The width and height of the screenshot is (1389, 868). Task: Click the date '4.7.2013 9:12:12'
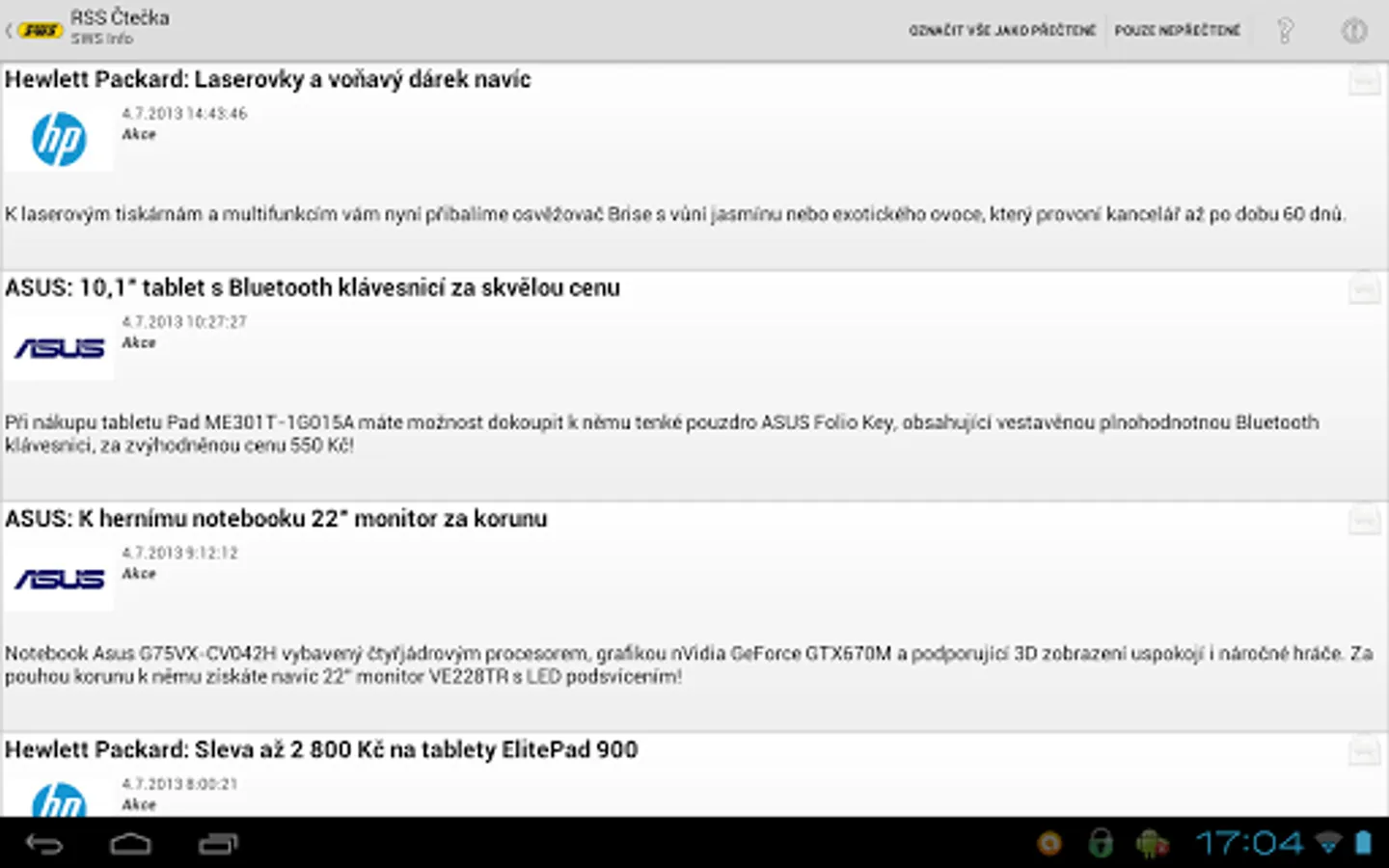click(179, 553)
